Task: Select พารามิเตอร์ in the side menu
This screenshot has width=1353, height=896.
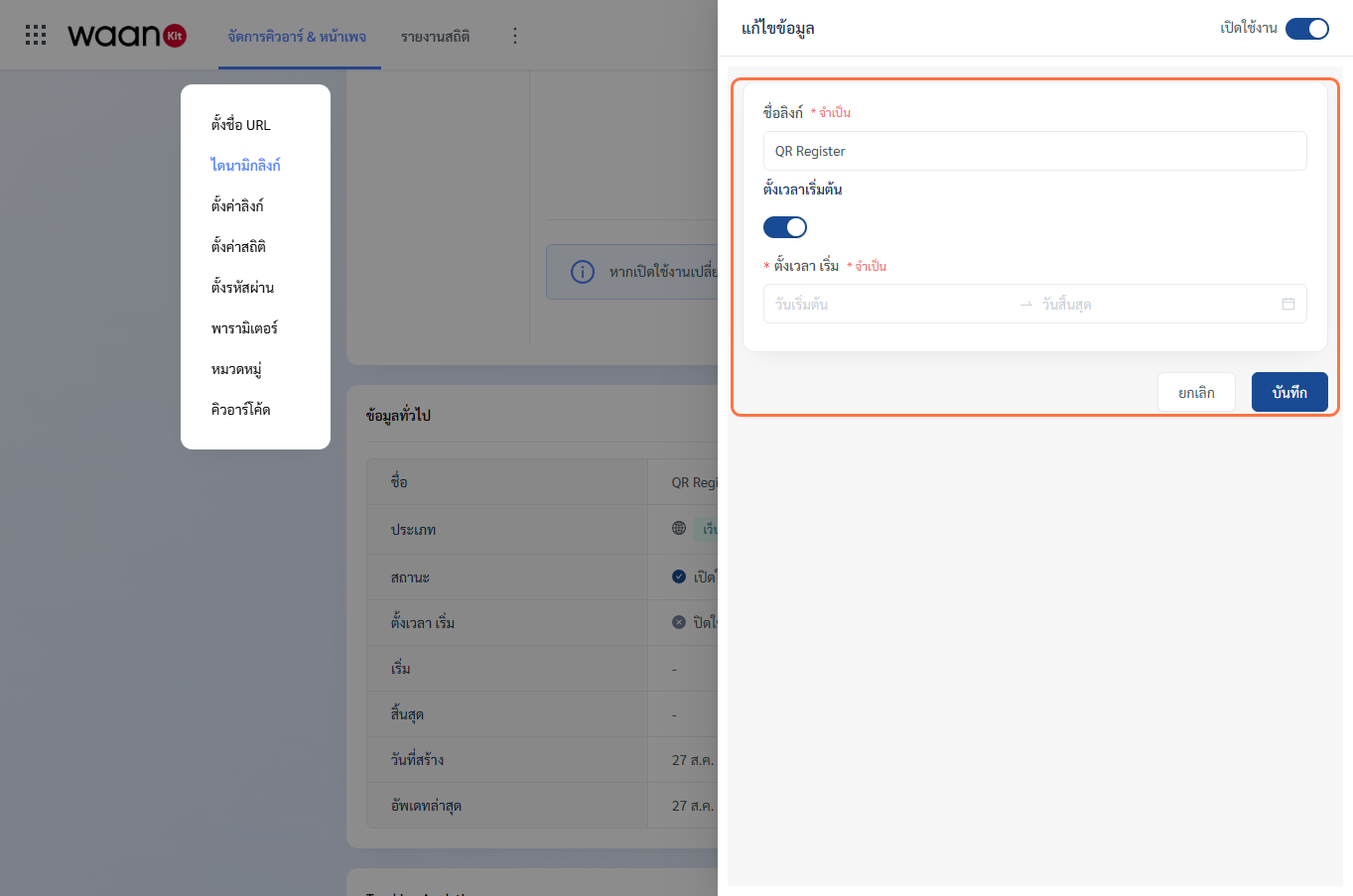Action: [244, 328]
